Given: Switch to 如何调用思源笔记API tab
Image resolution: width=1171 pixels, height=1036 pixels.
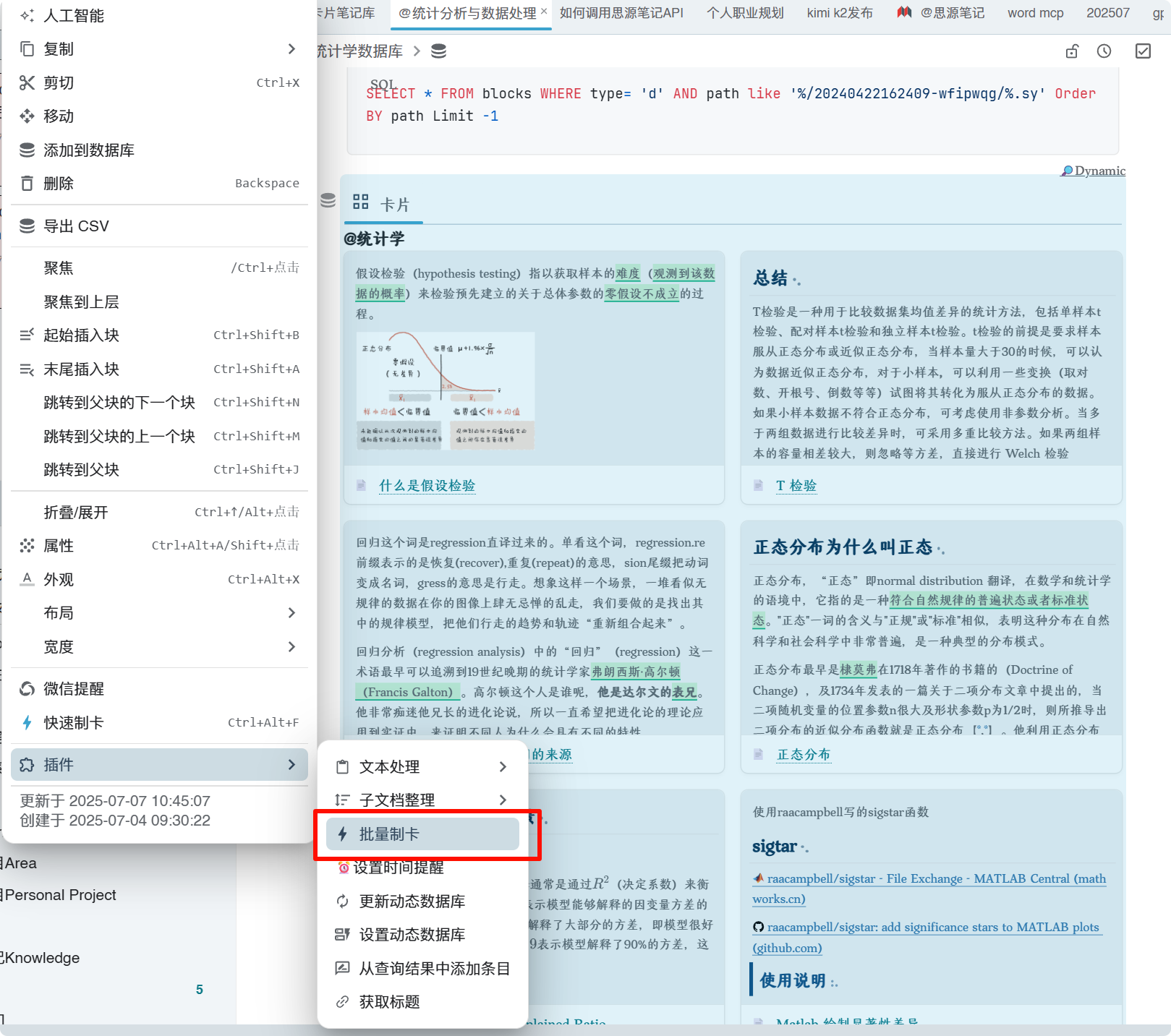Looking at the screenshot, I should pyautogui.click(x=621, y=13).
